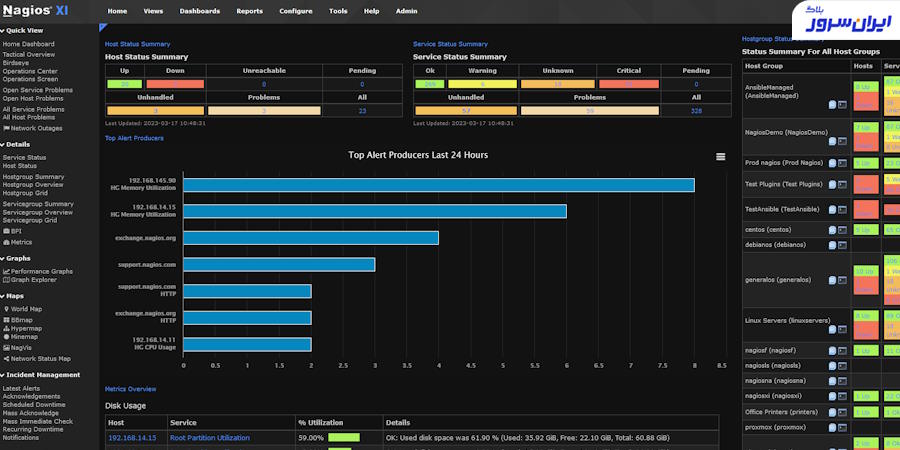Click the Network Status Map share icon
Viewport: 900px width, 450px height.
point(6,359)
